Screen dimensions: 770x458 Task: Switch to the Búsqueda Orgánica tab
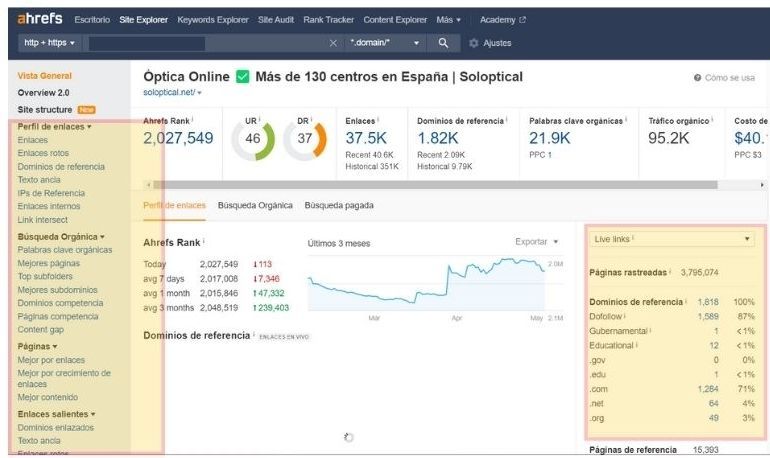[x=255, y=205]
